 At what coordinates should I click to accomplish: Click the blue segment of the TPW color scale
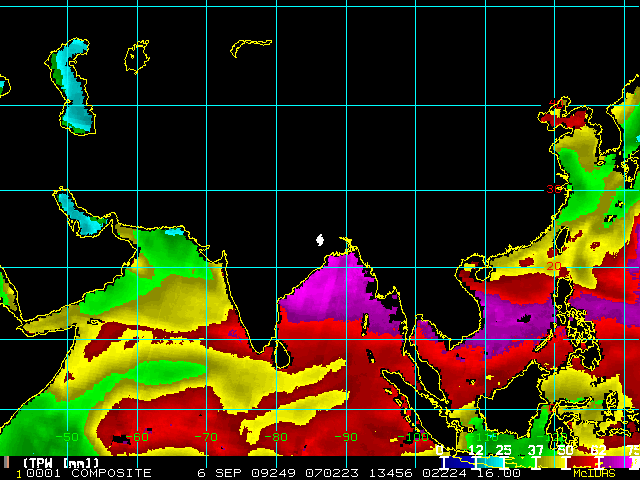click(460, 462)
